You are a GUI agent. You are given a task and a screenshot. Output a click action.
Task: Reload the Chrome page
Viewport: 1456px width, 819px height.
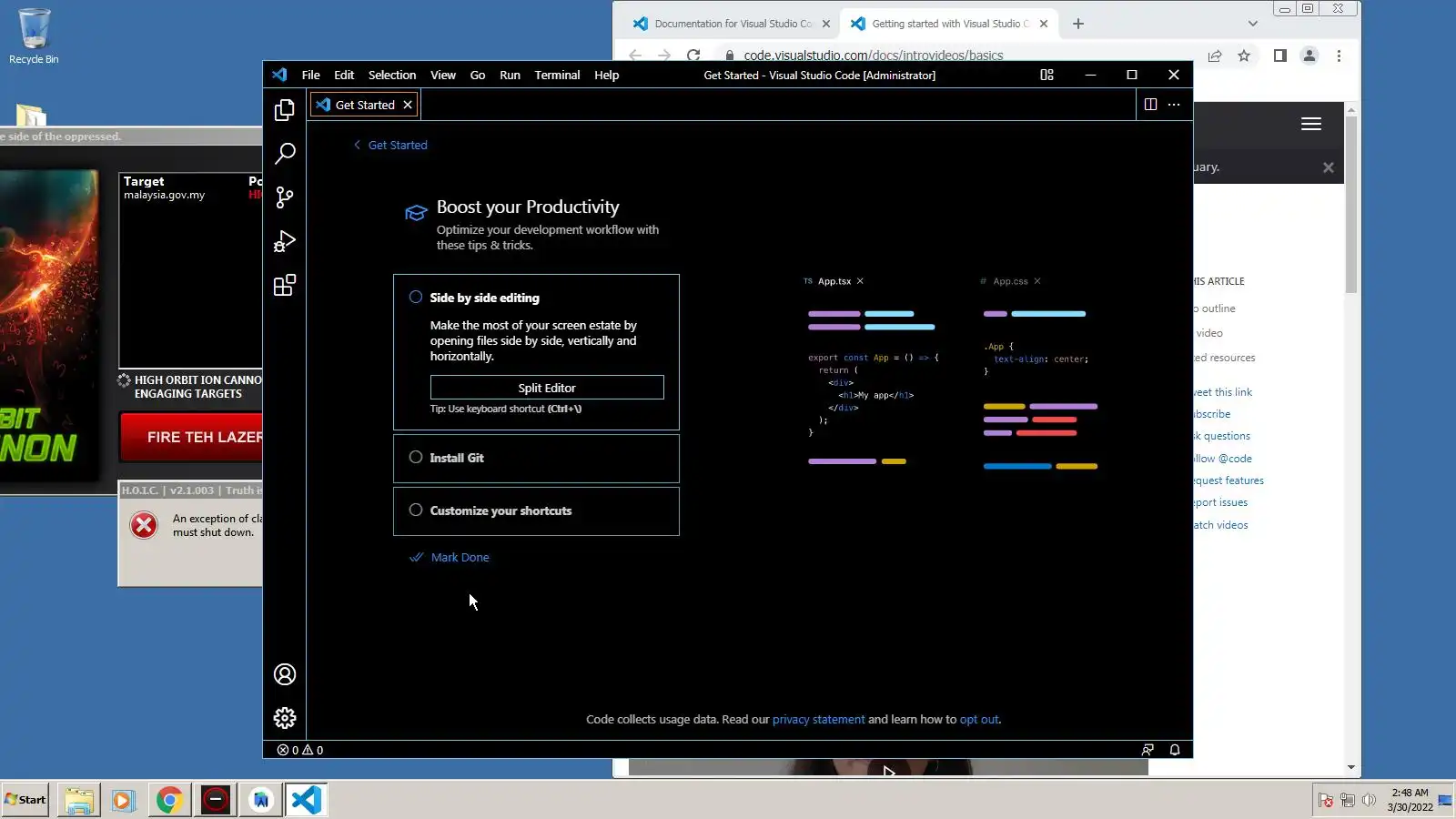coord(693,56)
